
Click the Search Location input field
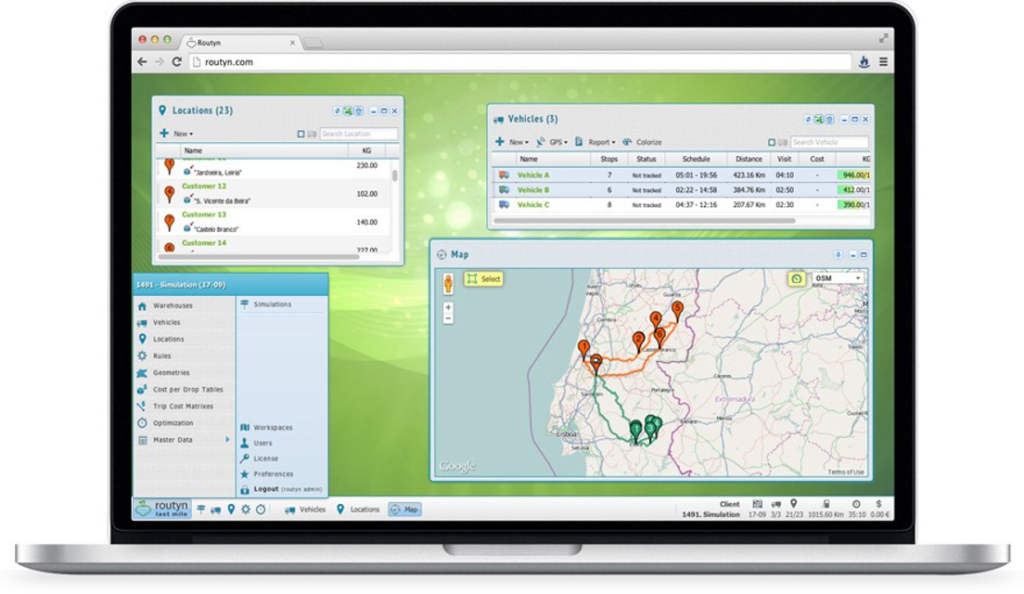tap(359, 134)
